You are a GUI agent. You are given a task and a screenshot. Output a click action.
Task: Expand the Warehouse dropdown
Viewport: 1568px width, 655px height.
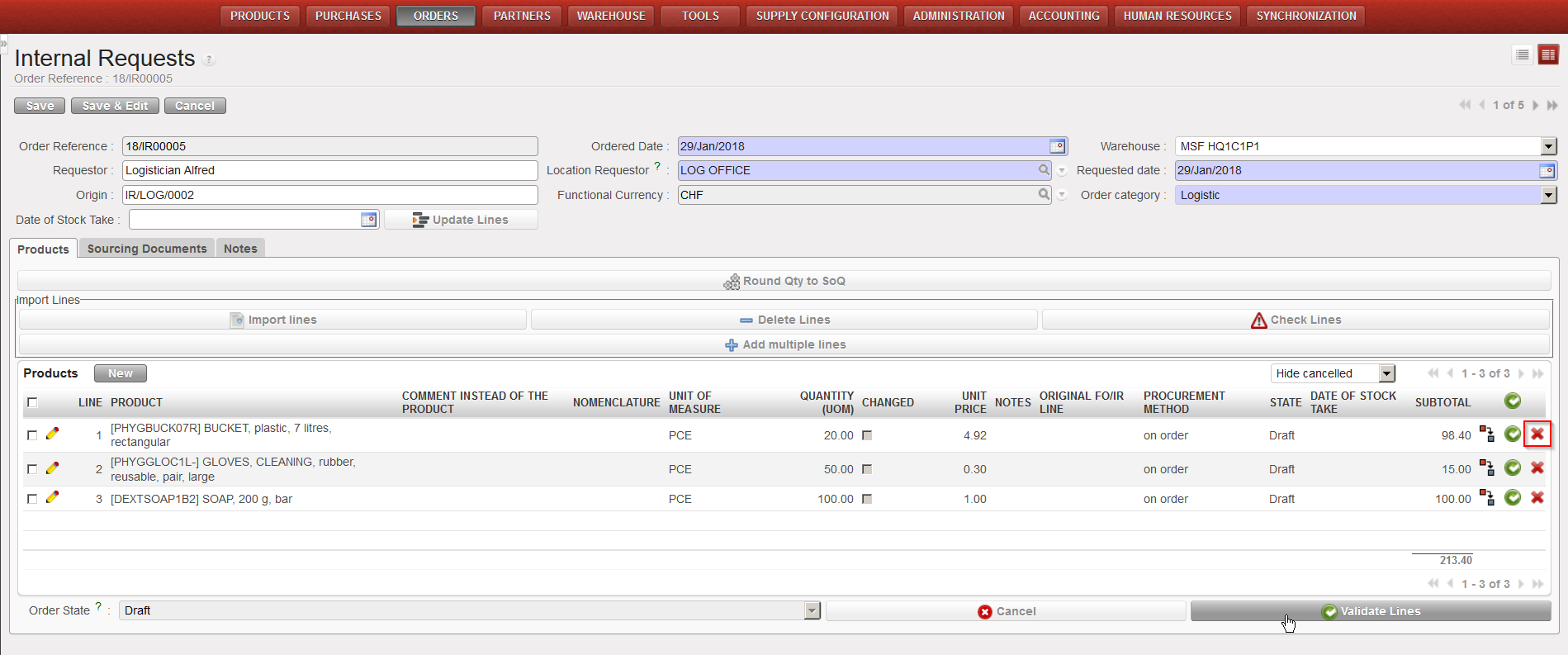1548,146
